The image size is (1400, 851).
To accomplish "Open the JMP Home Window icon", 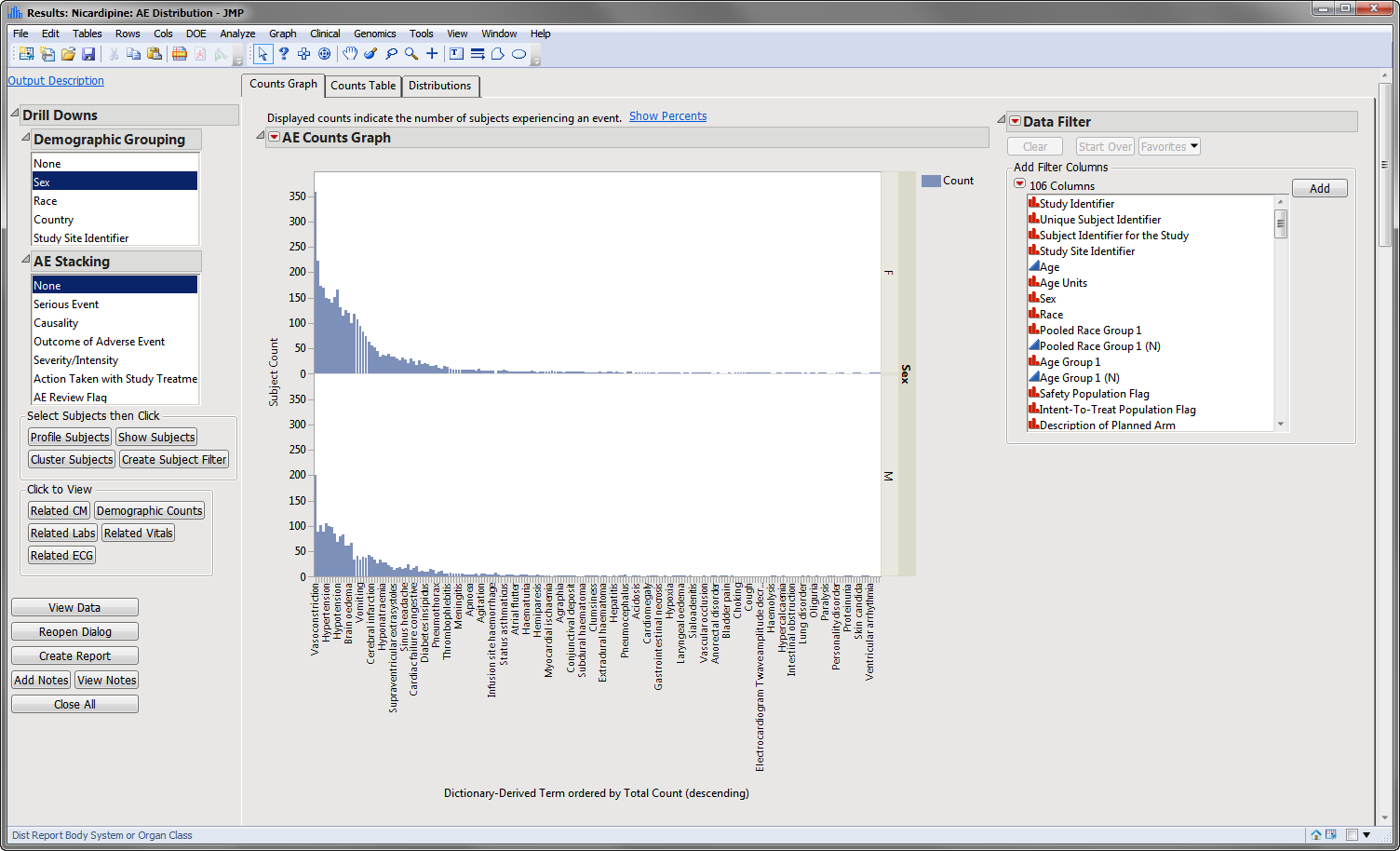I will 1316,835.
